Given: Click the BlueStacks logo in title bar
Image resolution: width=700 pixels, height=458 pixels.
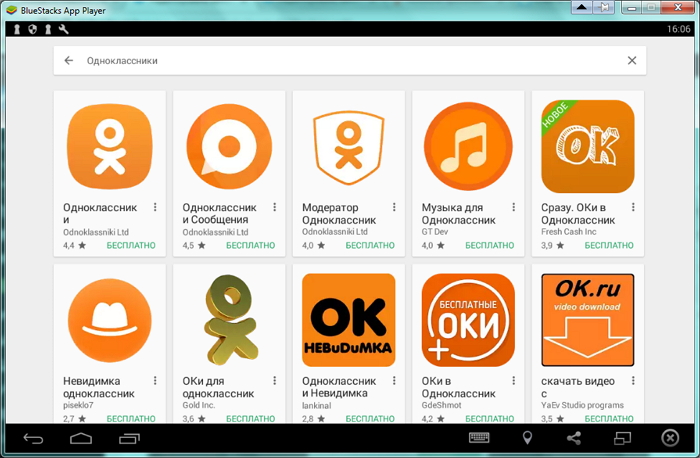Looking at the screenshot, I should click(12, 10).
